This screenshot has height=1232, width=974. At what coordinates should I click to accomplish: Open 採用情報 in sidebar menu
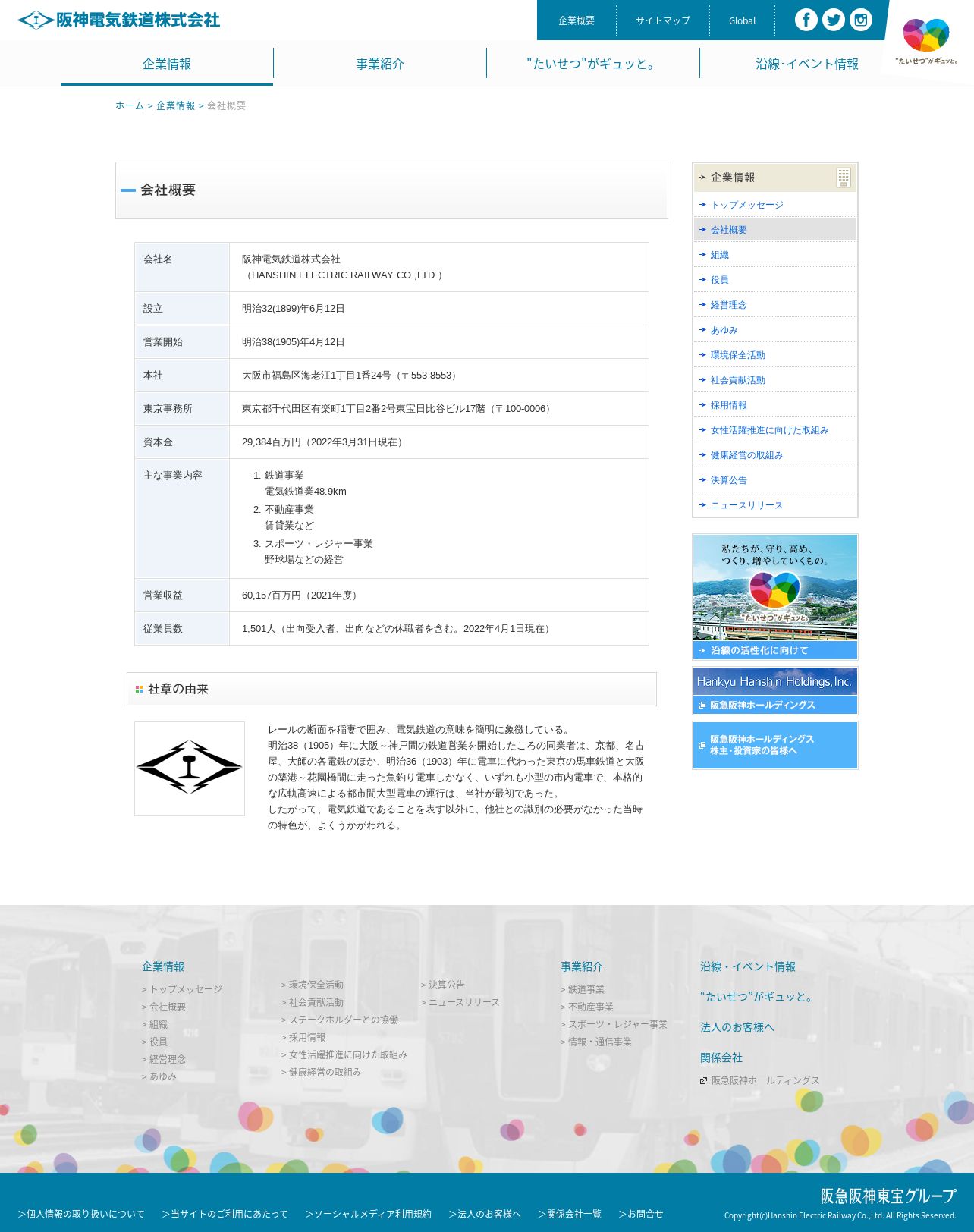point(774,405)
